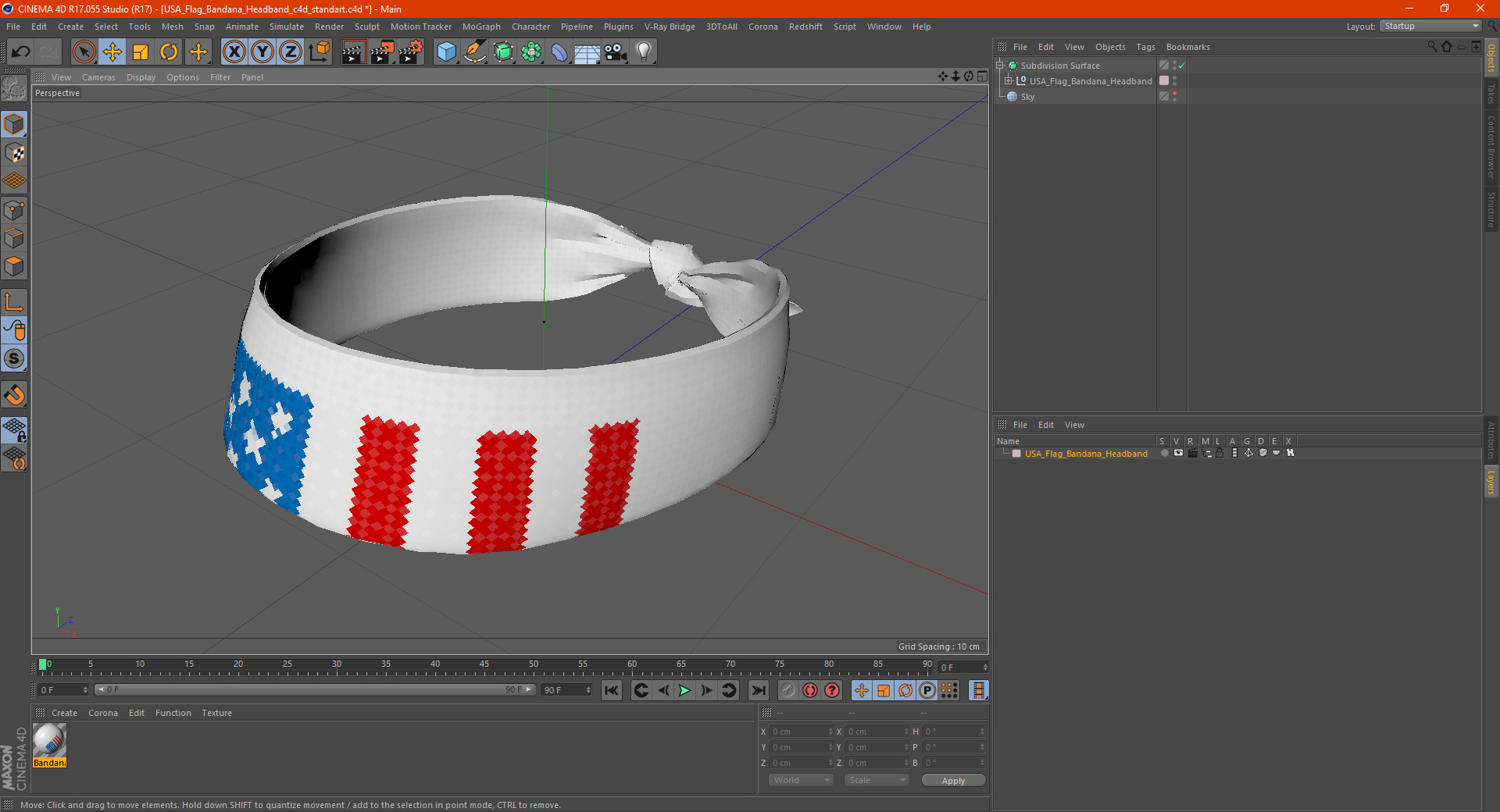Click timeline scrub bar range slider
The width and height of the screenshot is (1500, 812).
pyautogui.click(x=315, y=690)
